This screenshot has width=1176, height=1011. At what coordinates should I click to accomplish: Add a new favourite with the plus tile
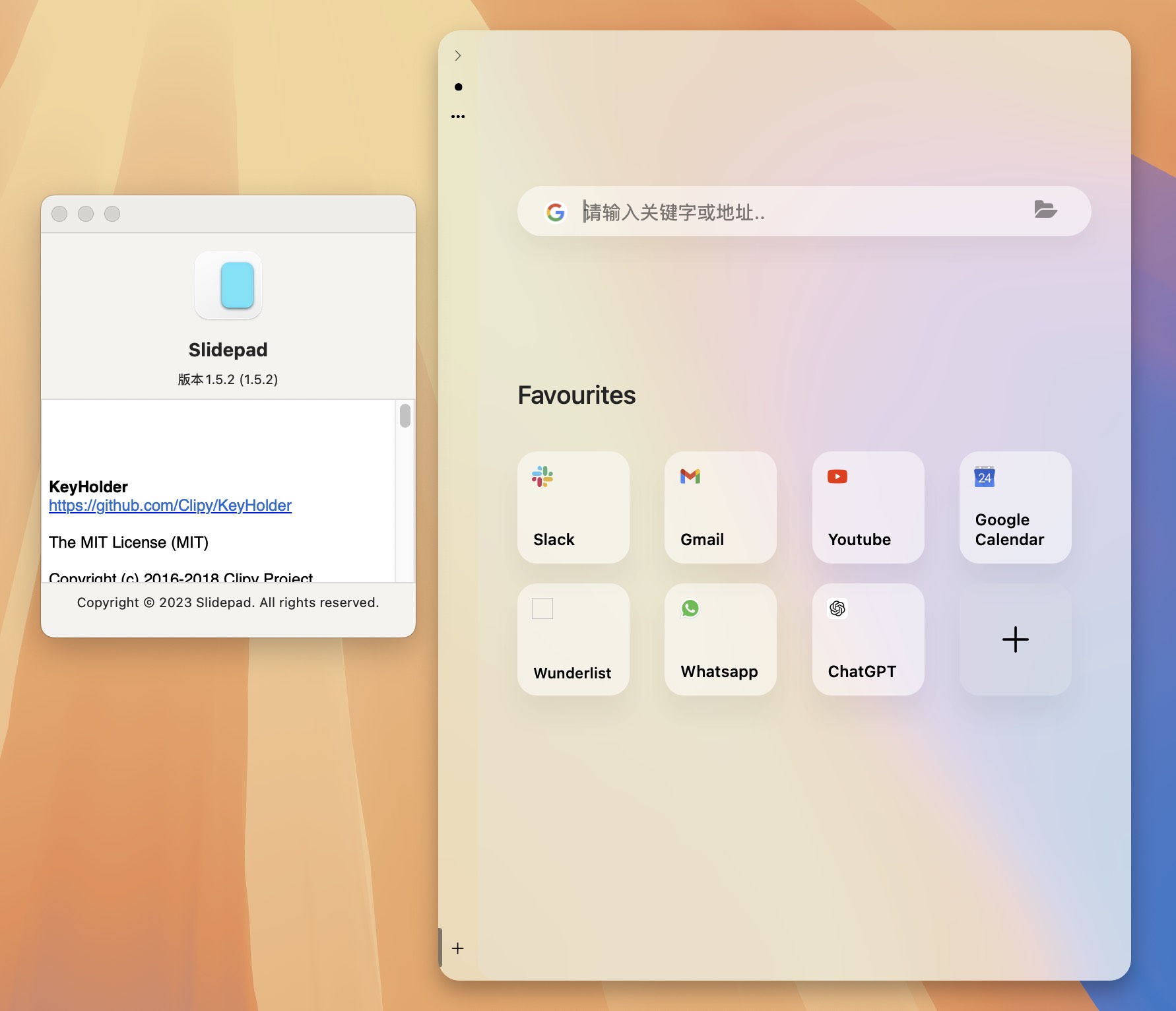coord(1016,639)
